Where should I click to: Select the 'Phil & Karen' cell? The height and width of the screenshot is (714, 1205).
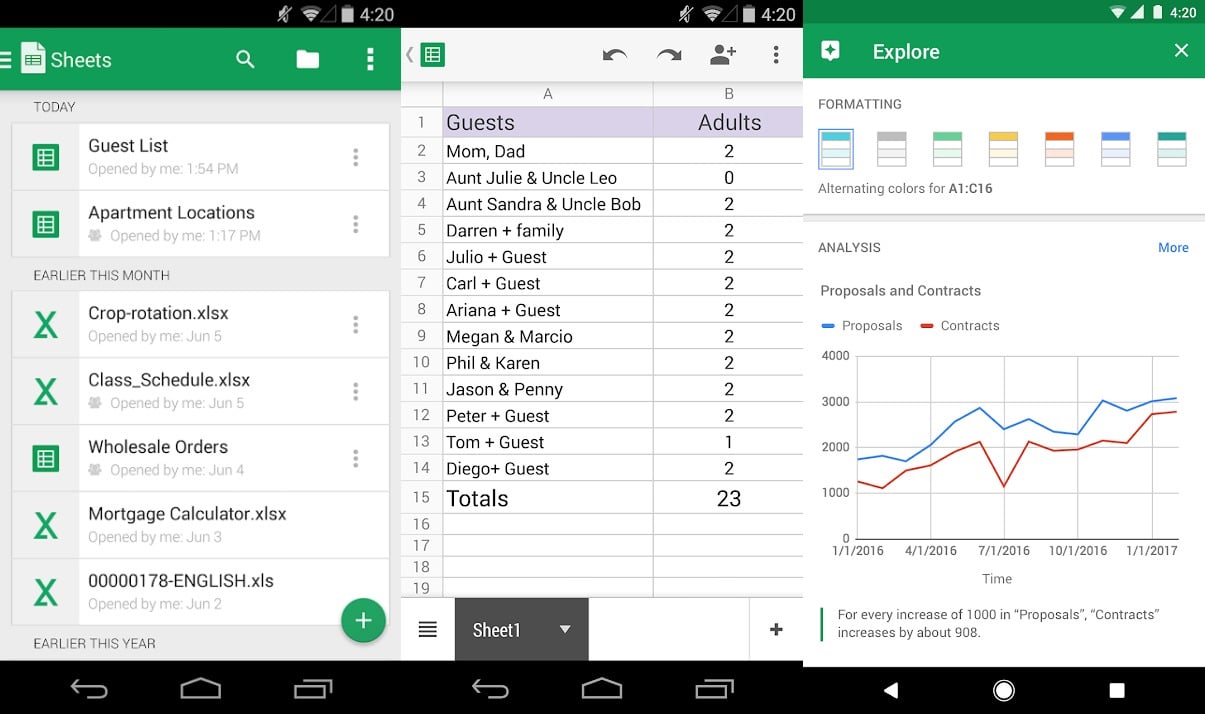[x=548, y=363]
